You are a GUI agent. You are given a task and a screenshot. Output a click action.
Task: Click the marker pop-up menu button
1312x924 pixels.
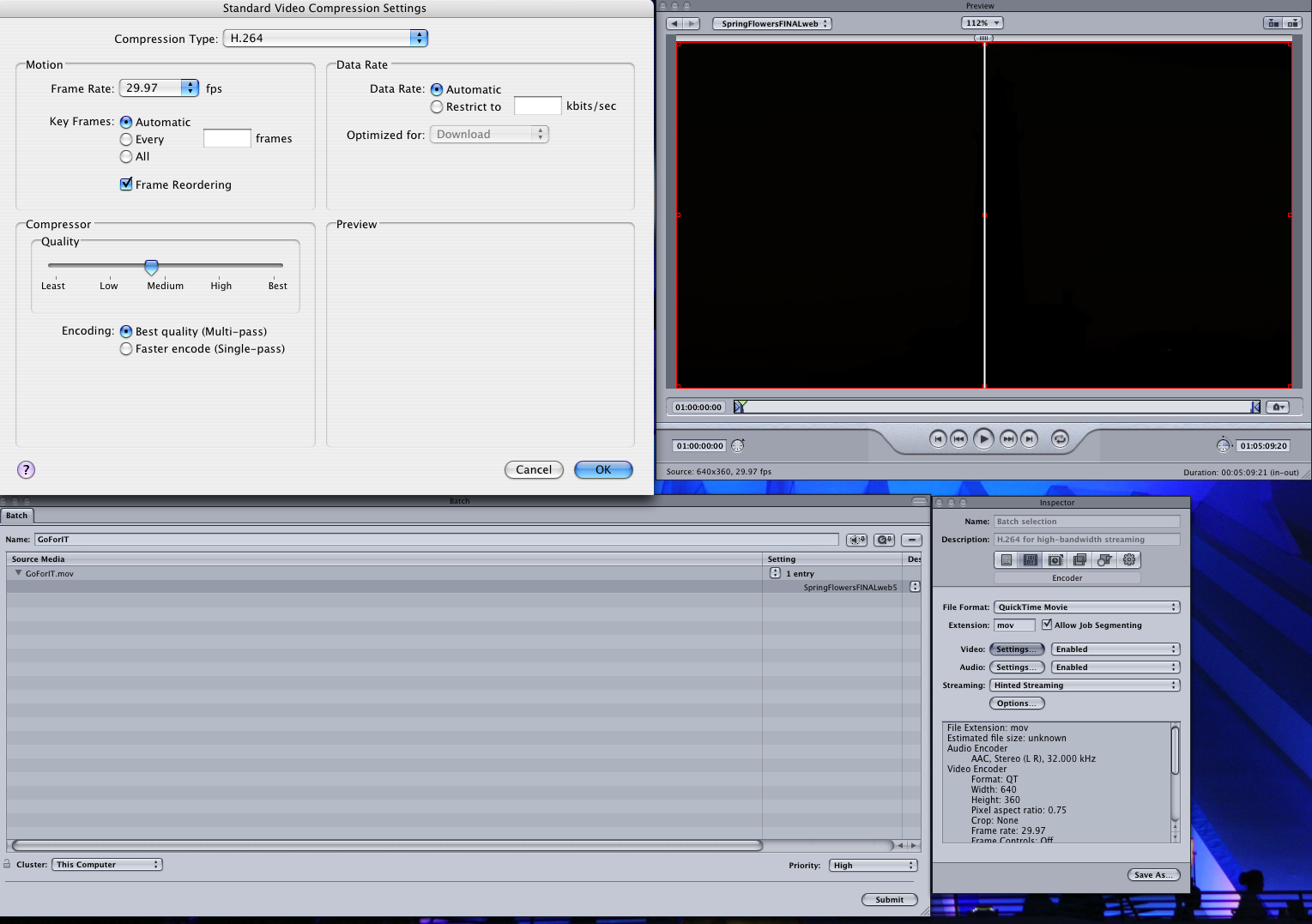(x=1279, y=408)
